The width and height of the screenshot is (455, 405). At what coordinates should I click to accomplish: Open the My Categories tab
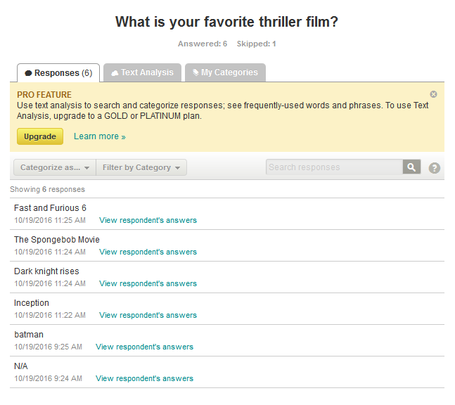pyautogui.click(x=225, y=72)
